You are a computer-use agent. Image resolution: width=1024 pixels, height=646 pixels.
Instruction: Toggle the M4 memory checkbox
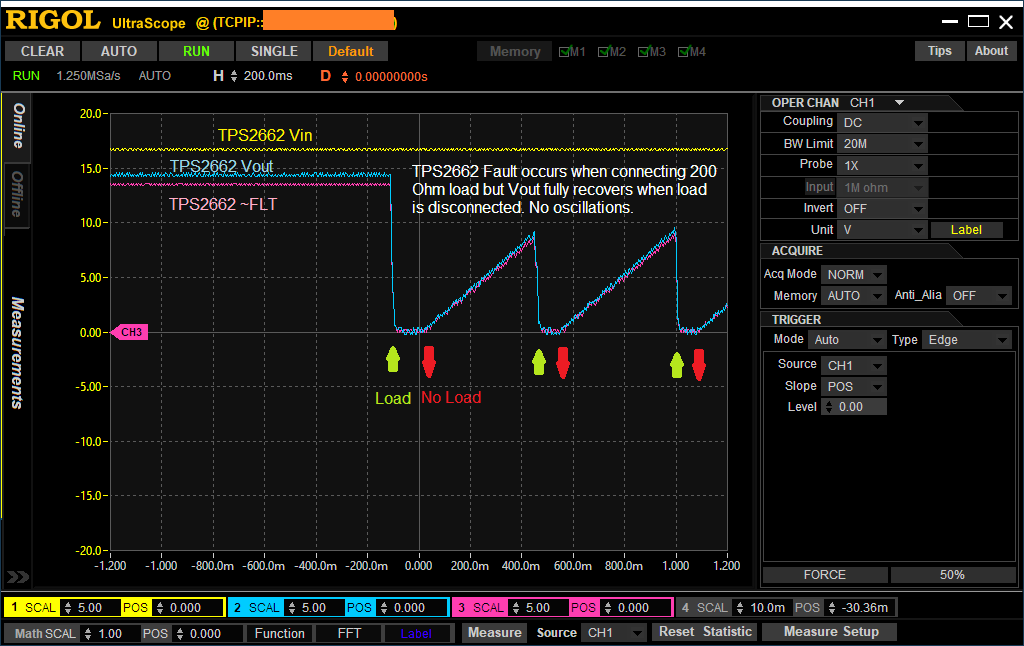(x=684, y=52)
